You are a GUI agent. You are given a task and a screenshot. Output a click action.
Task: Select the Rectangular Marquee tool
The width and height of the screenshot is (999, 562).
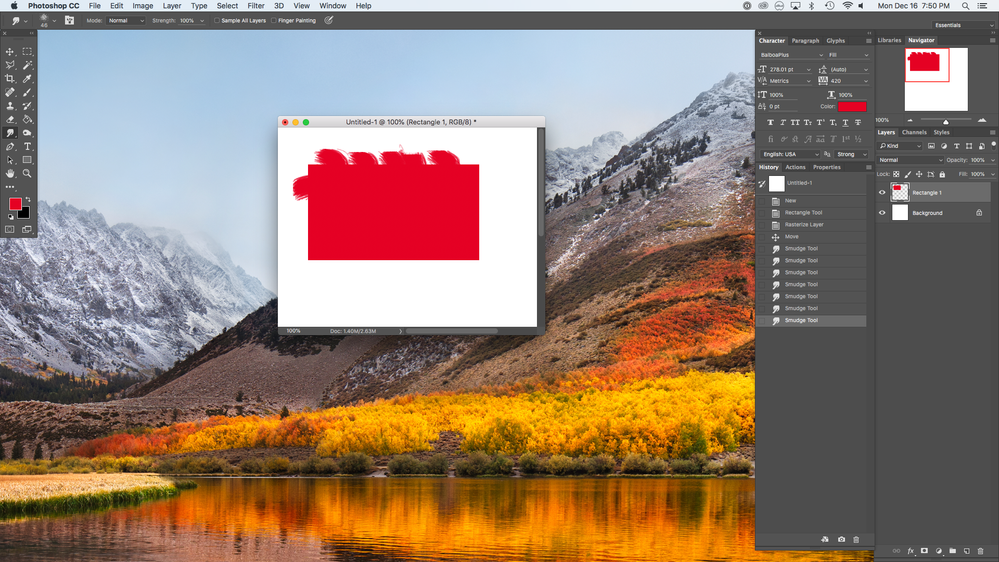[27, 52]
